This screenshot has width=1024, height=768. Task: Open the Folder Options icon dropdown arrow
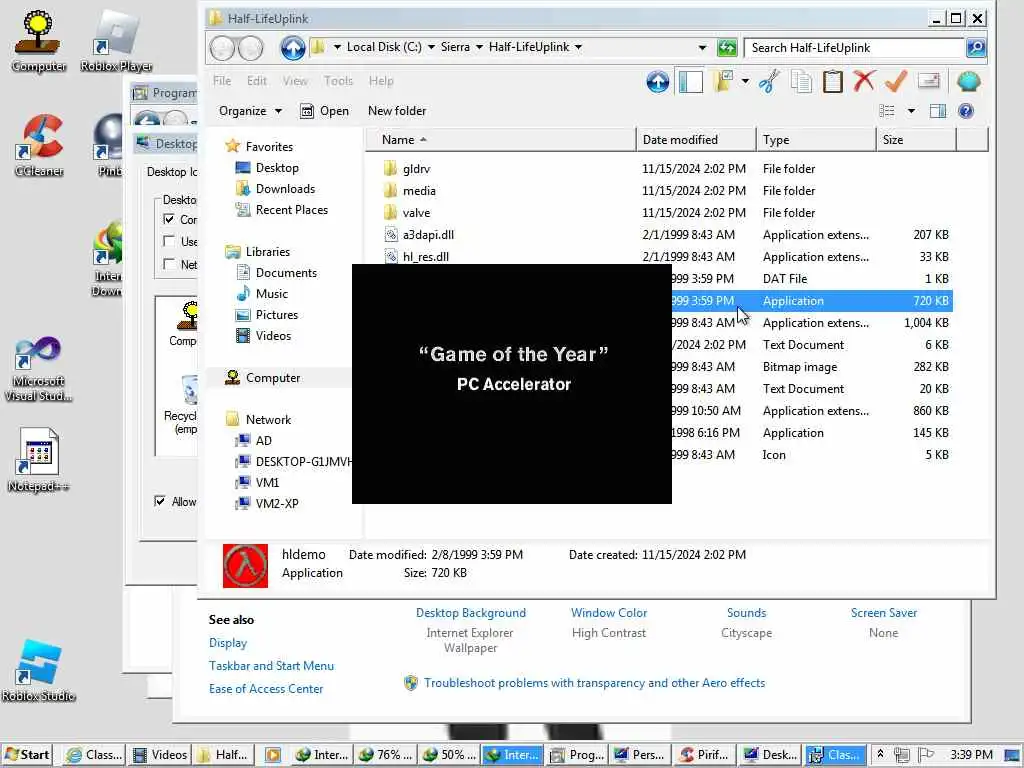pyautogui.click(x=745, y=82)
